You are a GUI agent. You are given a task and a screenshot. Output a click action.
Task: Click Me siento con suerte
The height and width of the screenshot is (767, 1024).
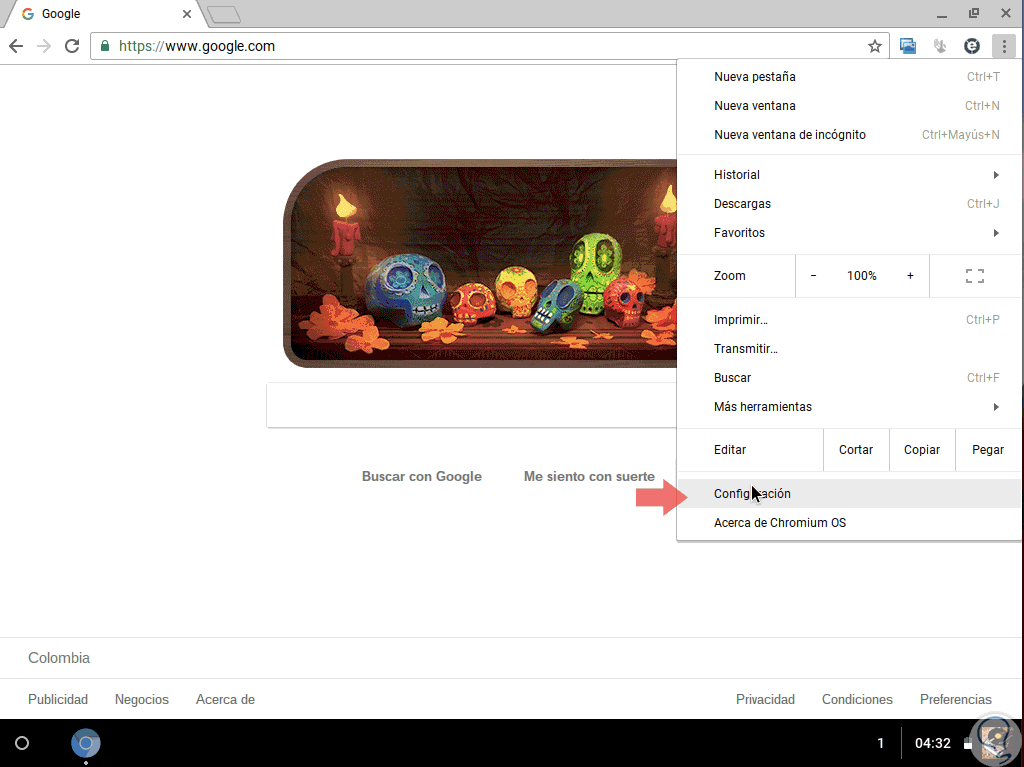pos(589,476)
